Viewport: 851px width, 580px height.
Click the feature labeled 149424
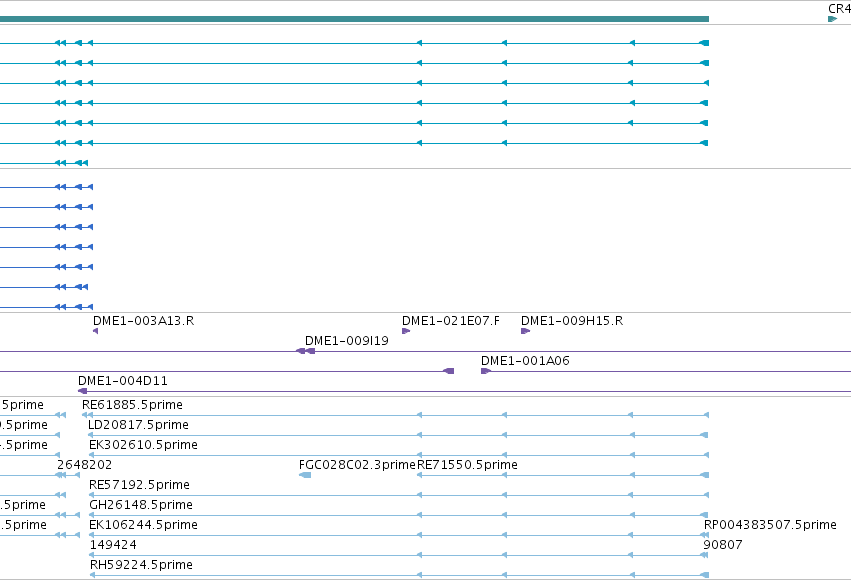113,545
